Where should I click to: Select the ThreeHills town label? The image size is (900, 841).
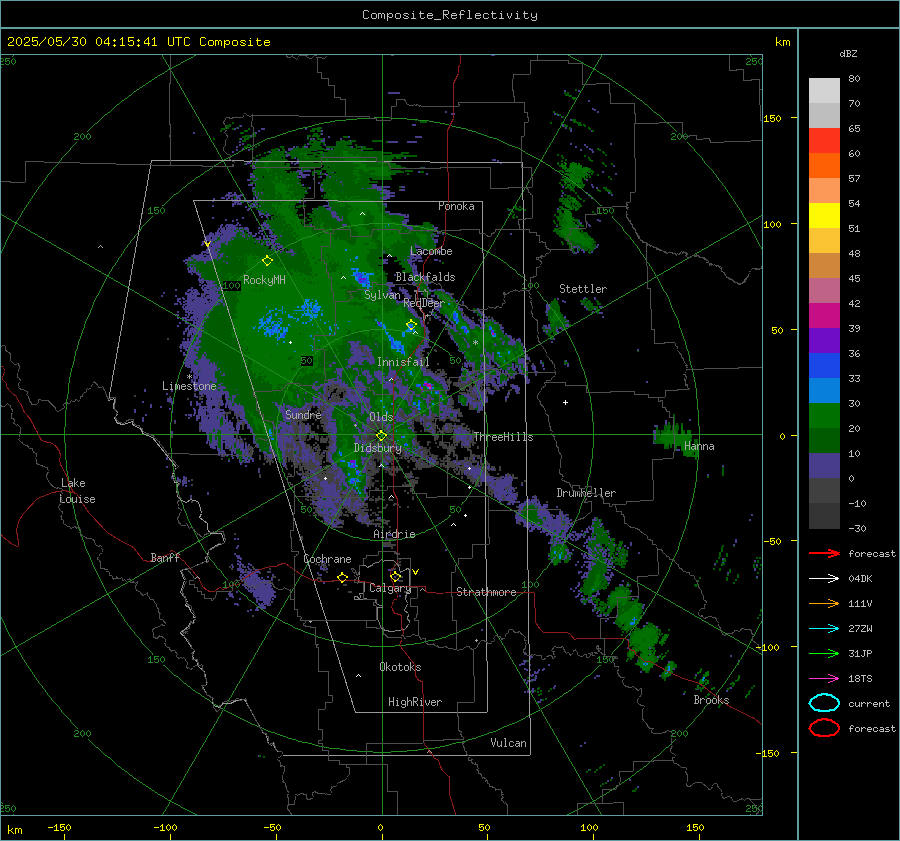point(503,437)
